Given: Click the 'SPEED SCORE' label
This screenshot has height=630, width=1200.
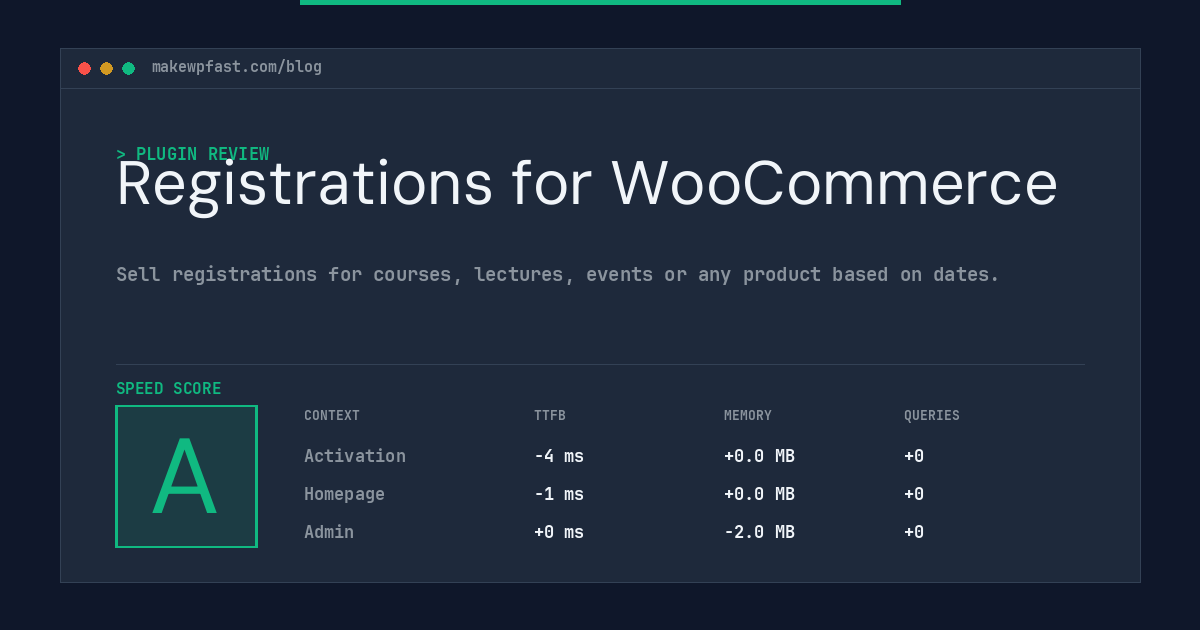Looking at the screenshot, I should [x=169, y=389].
